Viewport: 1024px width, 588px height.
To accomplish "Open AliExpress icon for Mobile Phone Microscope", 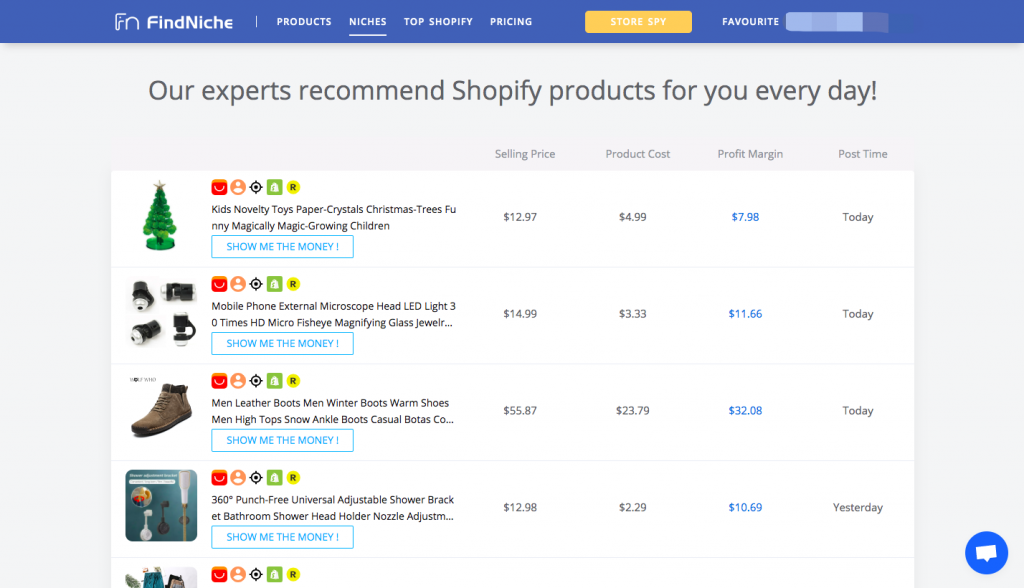I will coord(219,284).
